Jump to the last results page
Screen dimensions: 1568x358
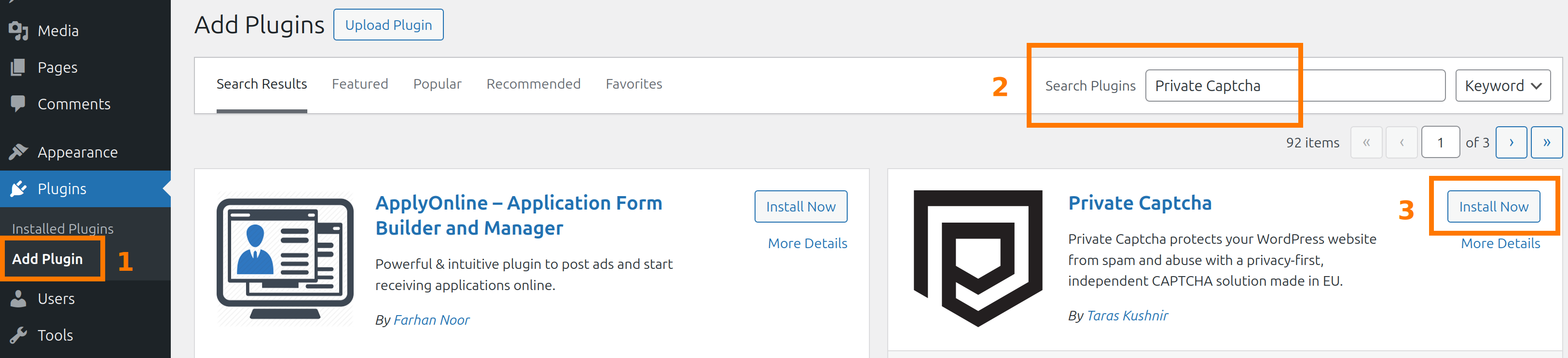pos(1547,142)
